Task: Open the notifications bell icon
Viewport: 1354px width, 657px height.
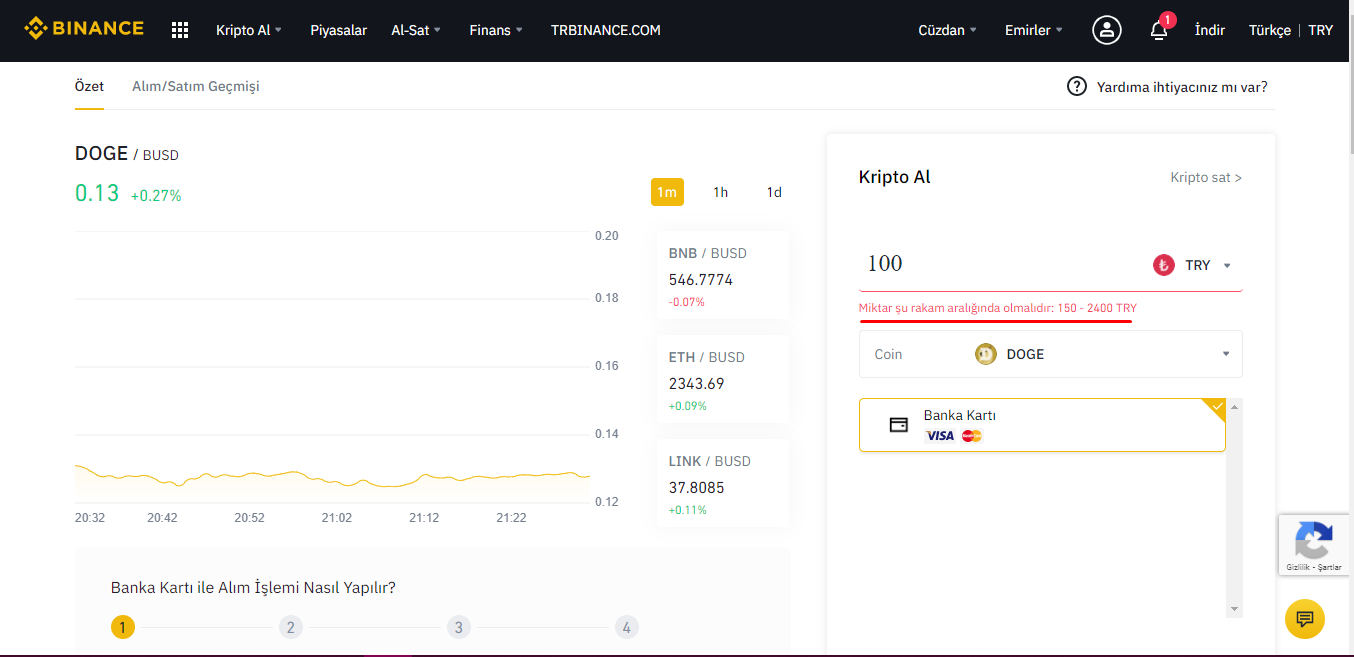Action: coord(1159,31)
